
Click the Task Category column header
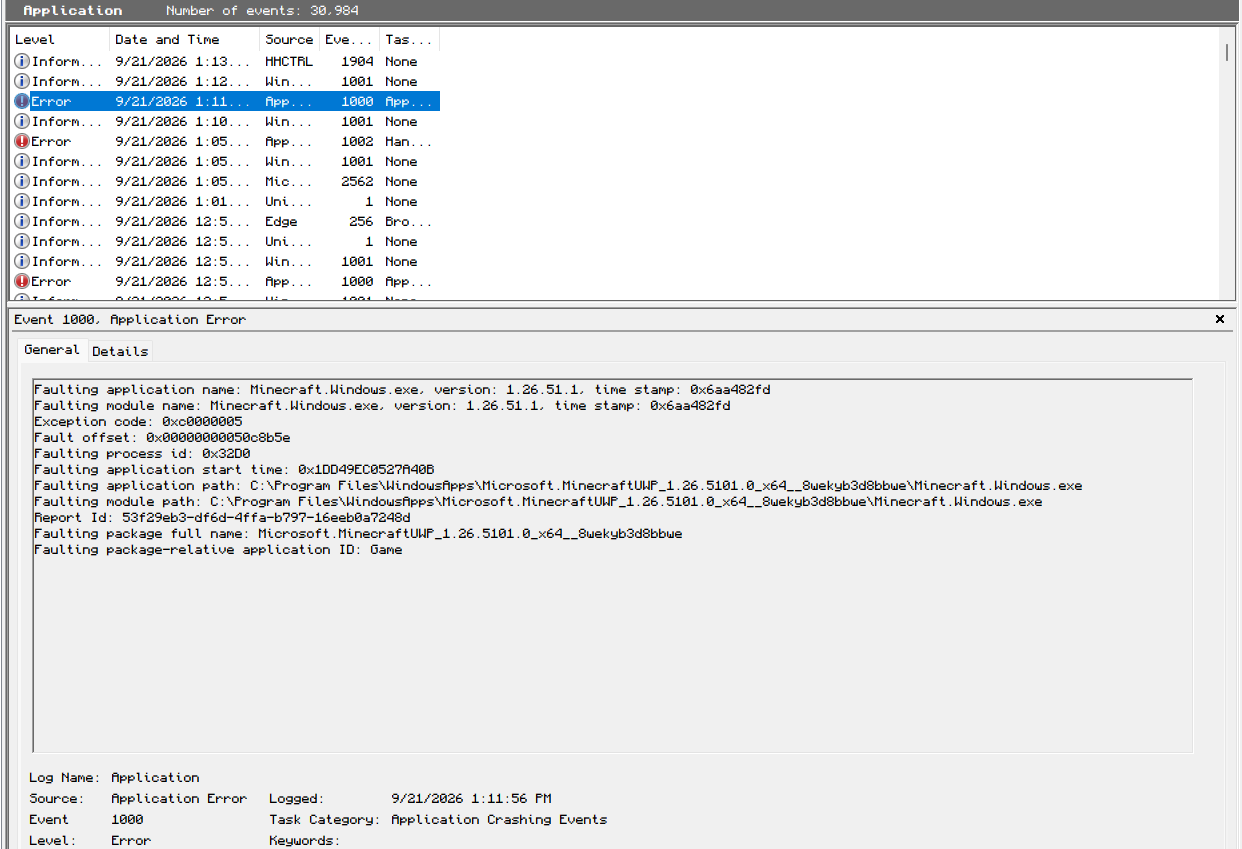409,40
